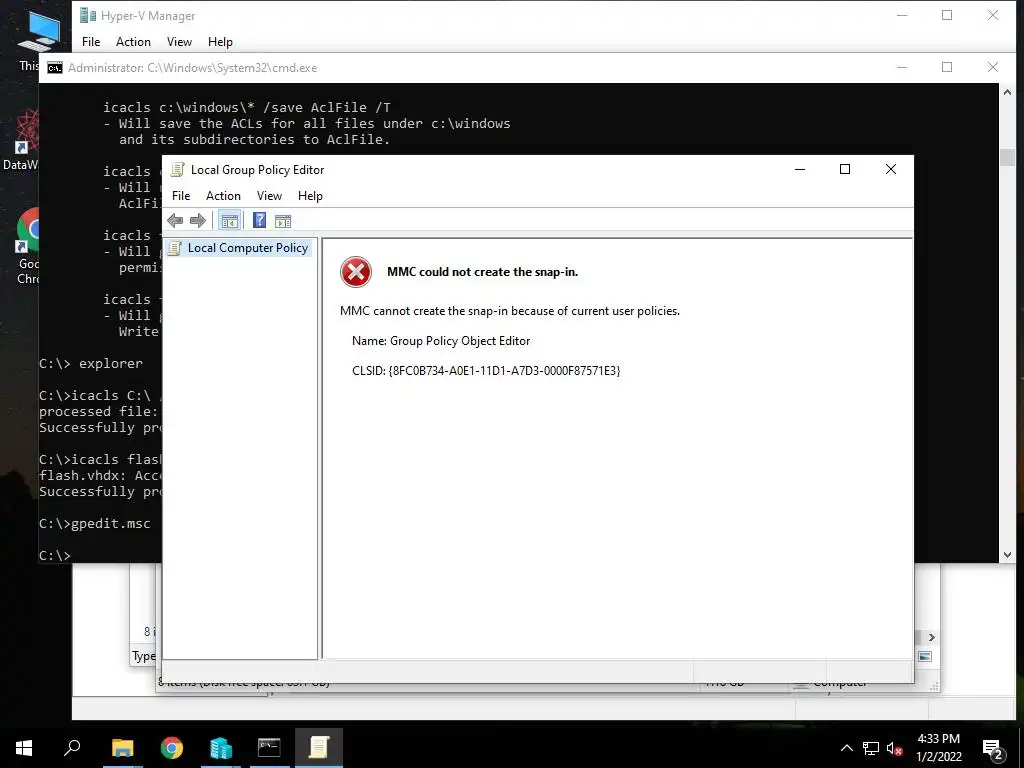Click the Google Chrome desktop shortcut
This screenshot has height=768, width=1024.
[29, 245]
